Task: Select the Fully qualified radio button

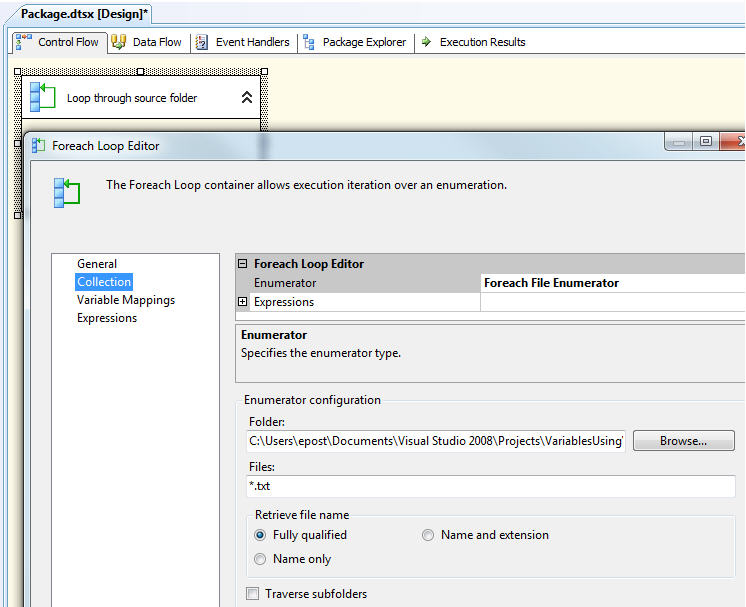Action: (261, 535)
